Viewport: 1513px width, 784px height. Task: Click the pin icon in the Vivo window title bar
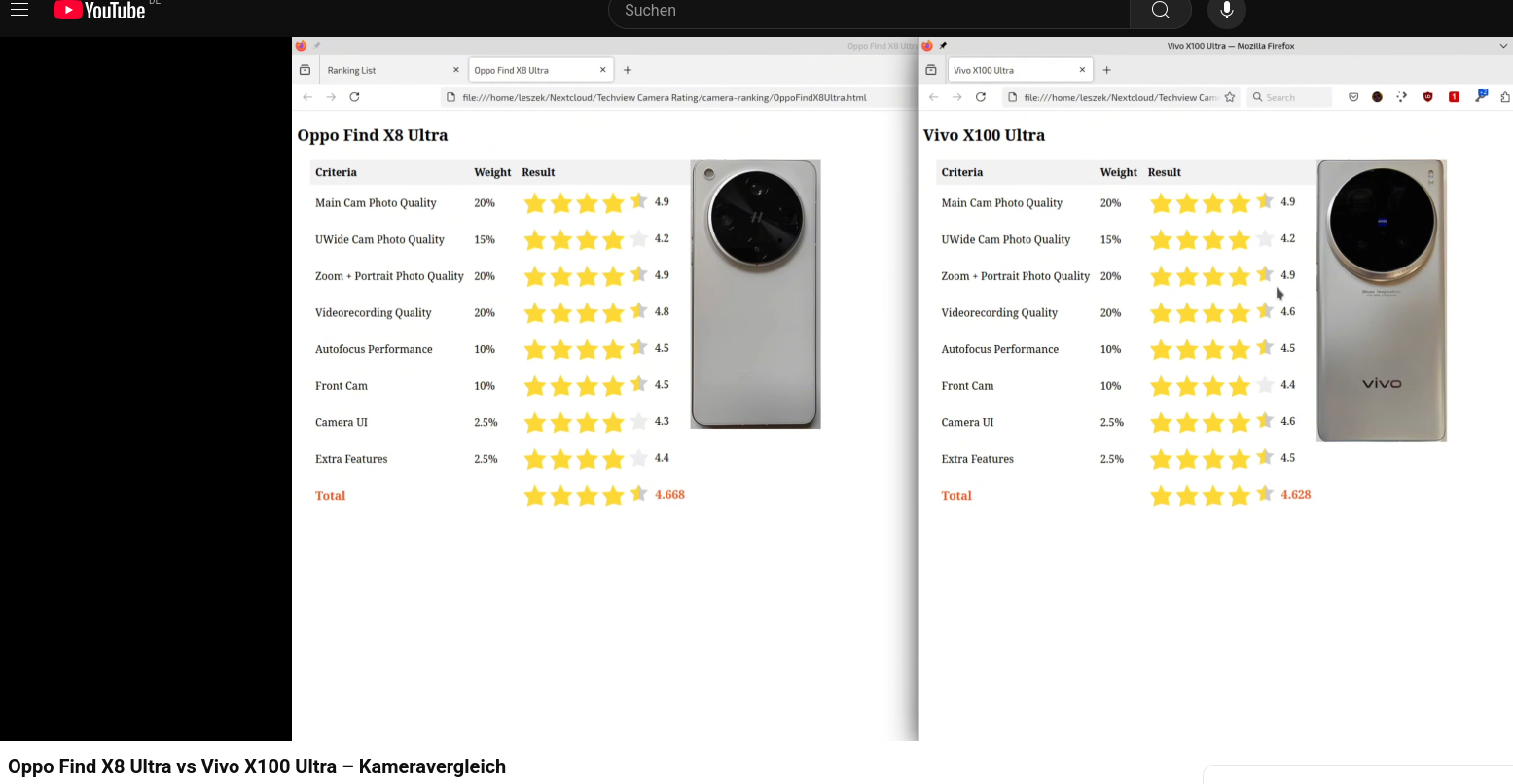tap(943, 46)
